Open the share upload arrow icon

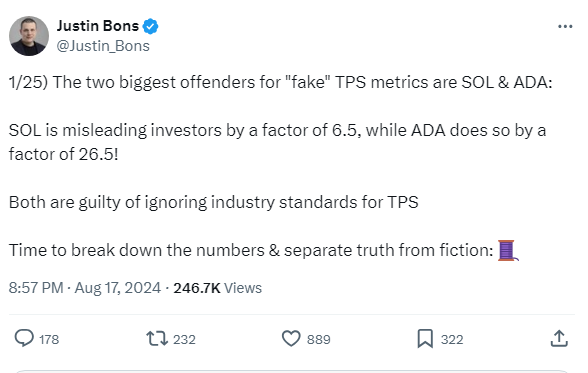tap(559, 338)
